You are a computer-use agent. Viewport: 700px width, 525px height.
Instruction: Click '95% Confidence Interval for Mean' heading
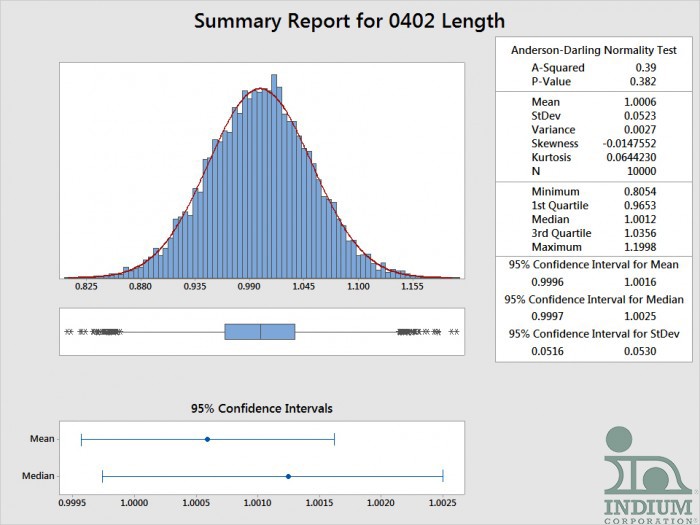[594, 265]
